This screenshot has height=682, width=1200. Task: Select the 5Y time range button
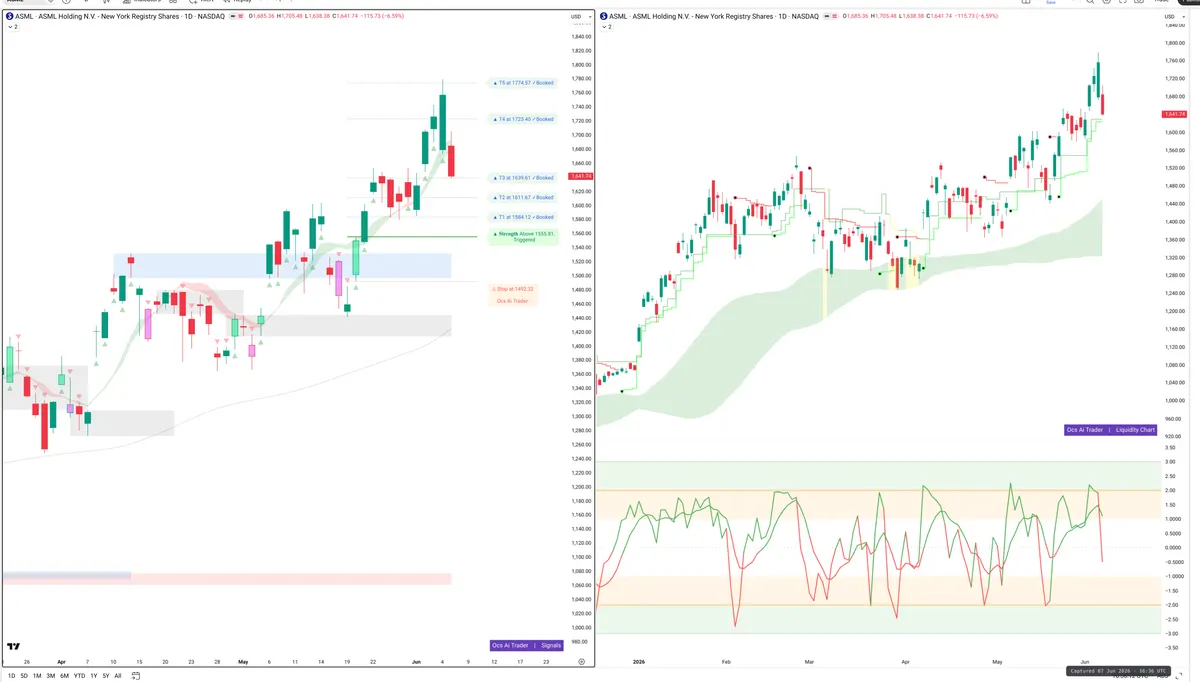coord(105,676)
